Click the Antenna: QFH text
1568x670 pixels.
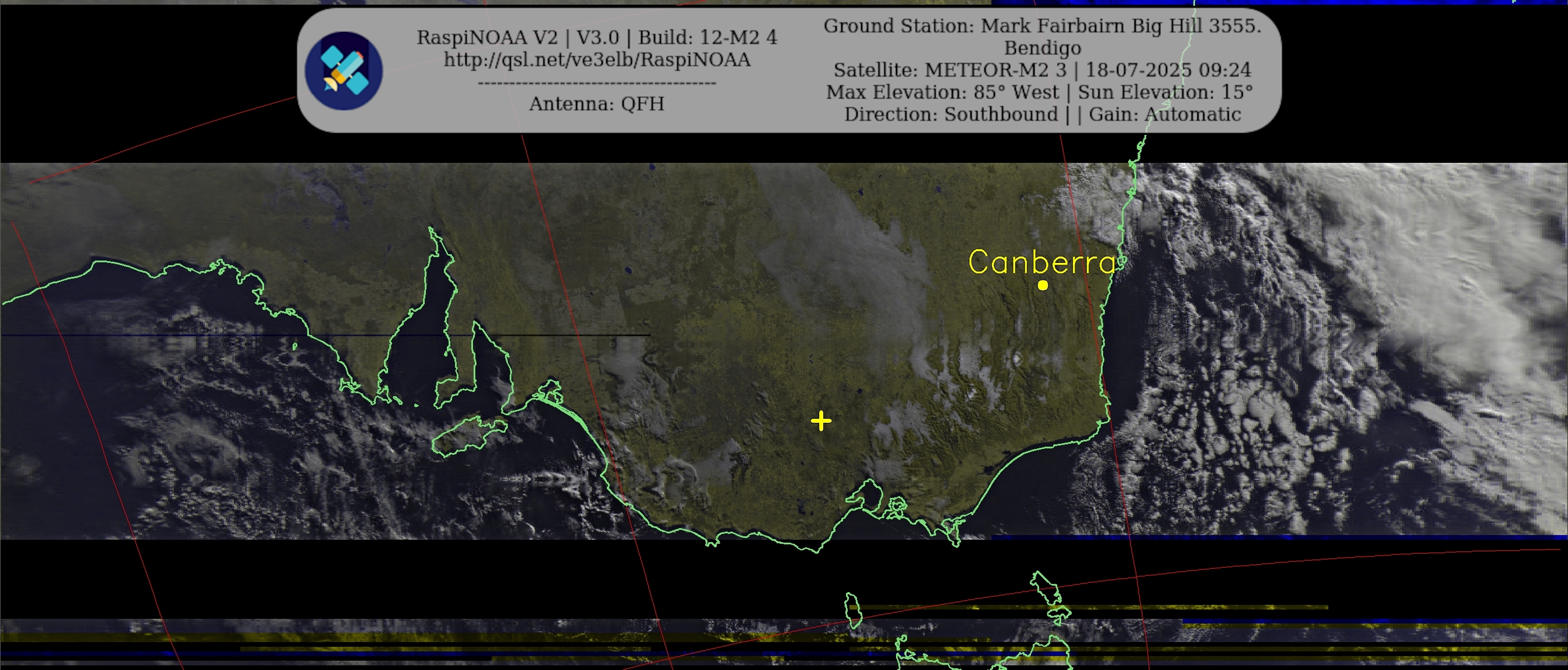(596, 104)
